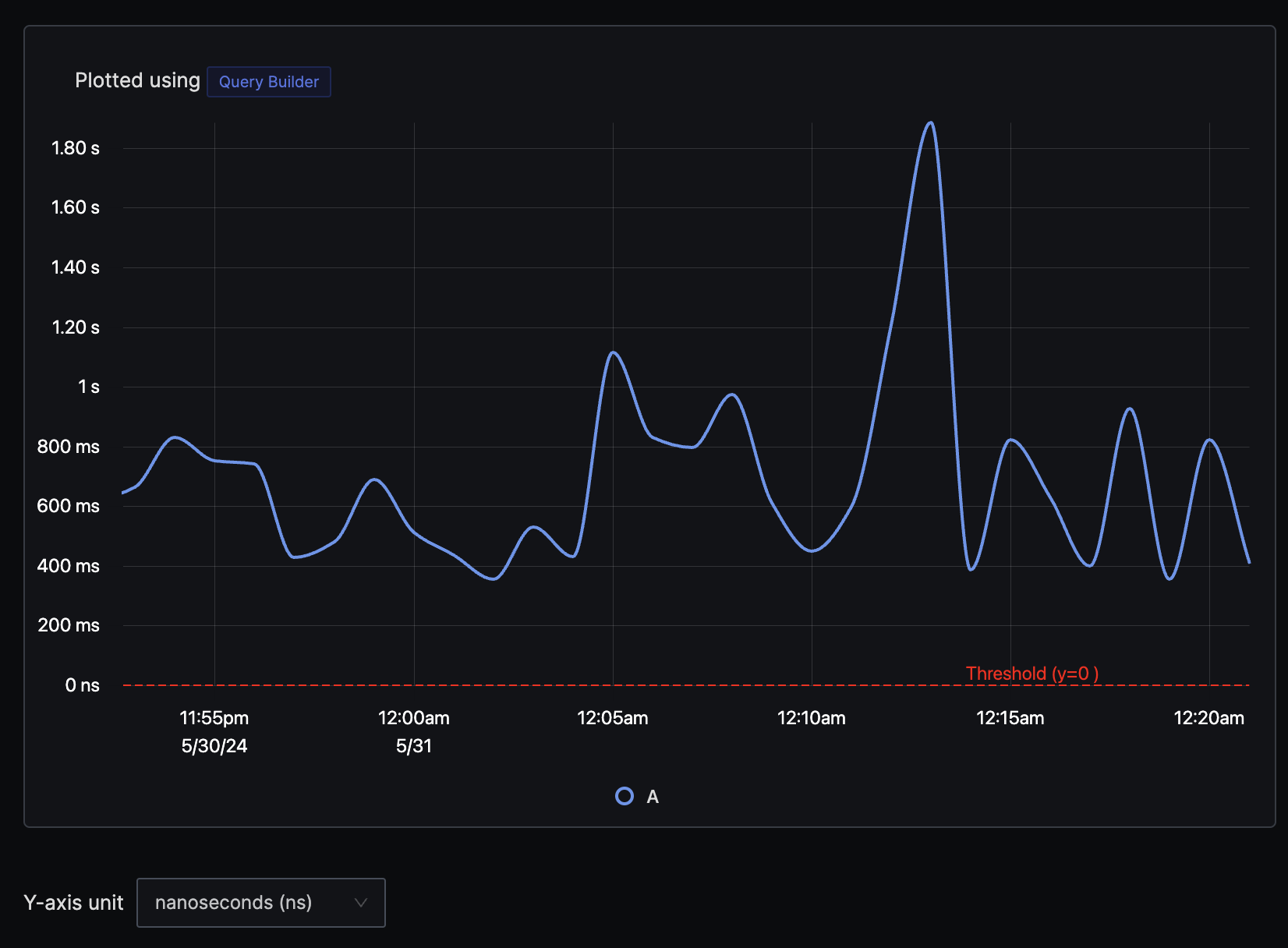Click the Y-axis unit label
Screen dimensions: 1288x948
(x=73, y=903)
